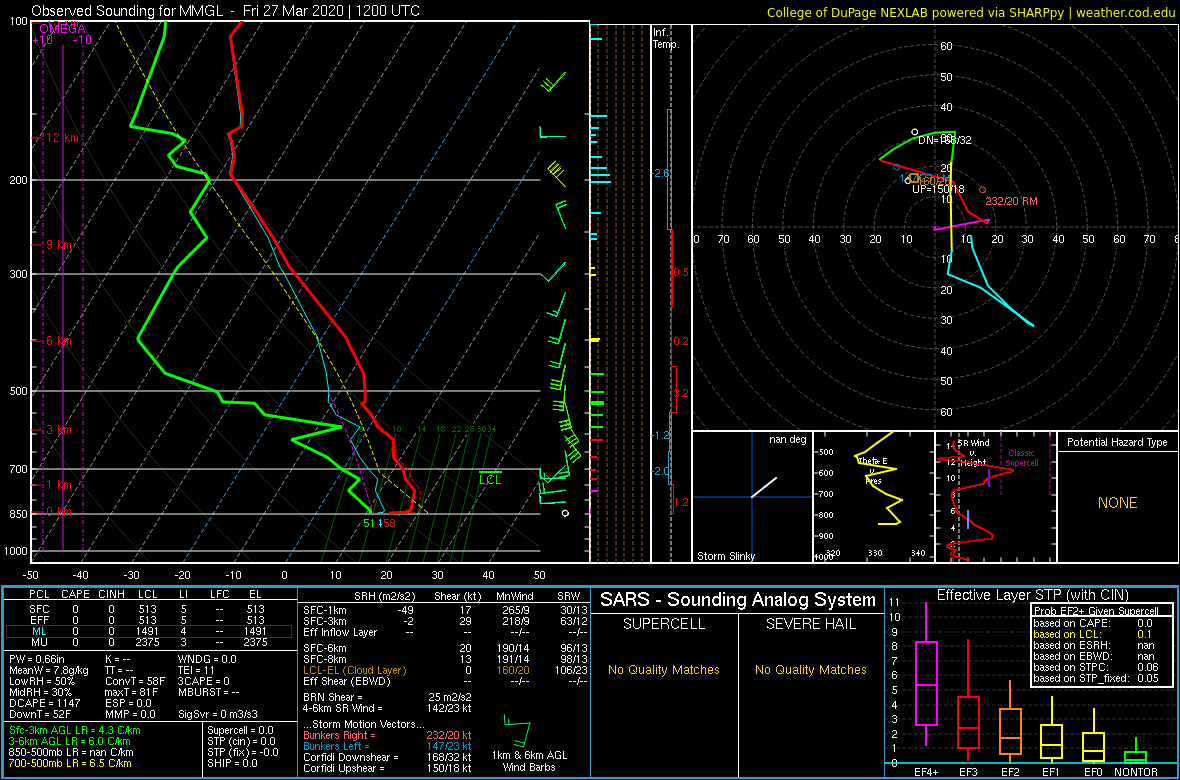
Task: Click the Observed Sounding for MMGL title
Action: 226,11
